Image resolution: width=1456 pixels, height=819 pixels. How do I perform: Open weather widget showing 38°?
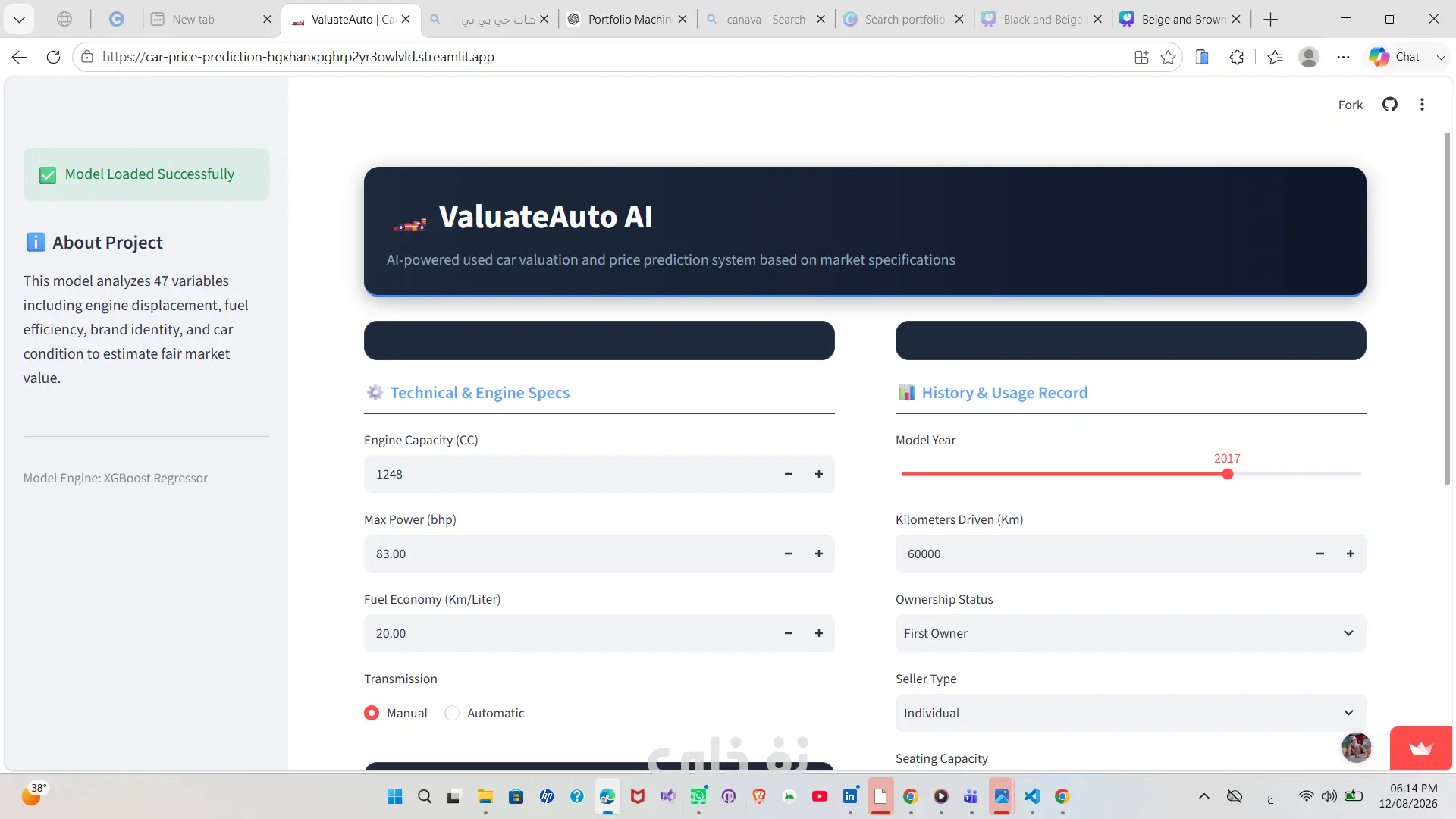pos(34,794)
